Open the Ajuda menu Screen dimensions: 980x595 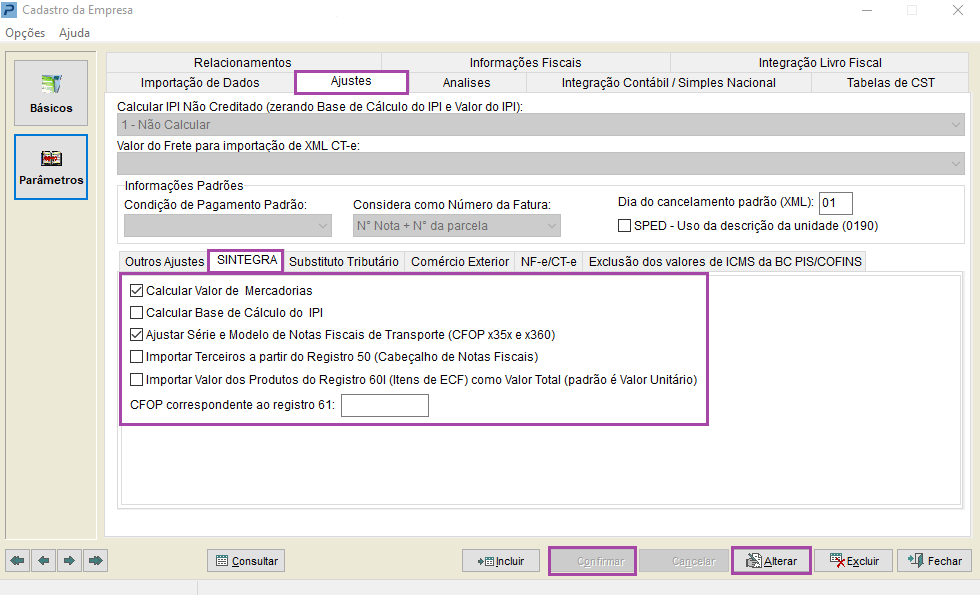(x=74, y=32)
